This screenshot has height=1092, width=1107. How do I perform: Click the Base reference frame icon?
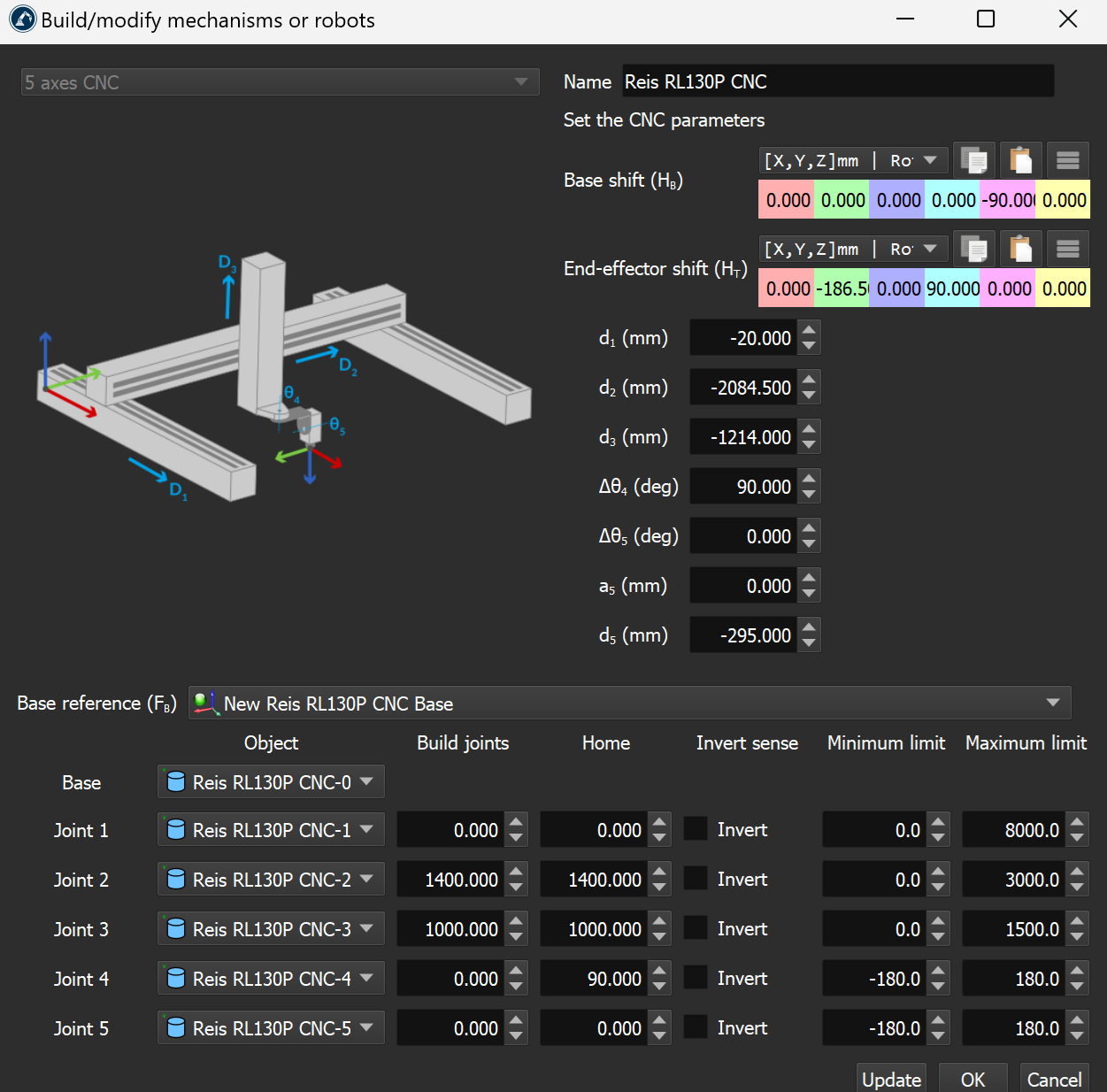tap(205, 704)
